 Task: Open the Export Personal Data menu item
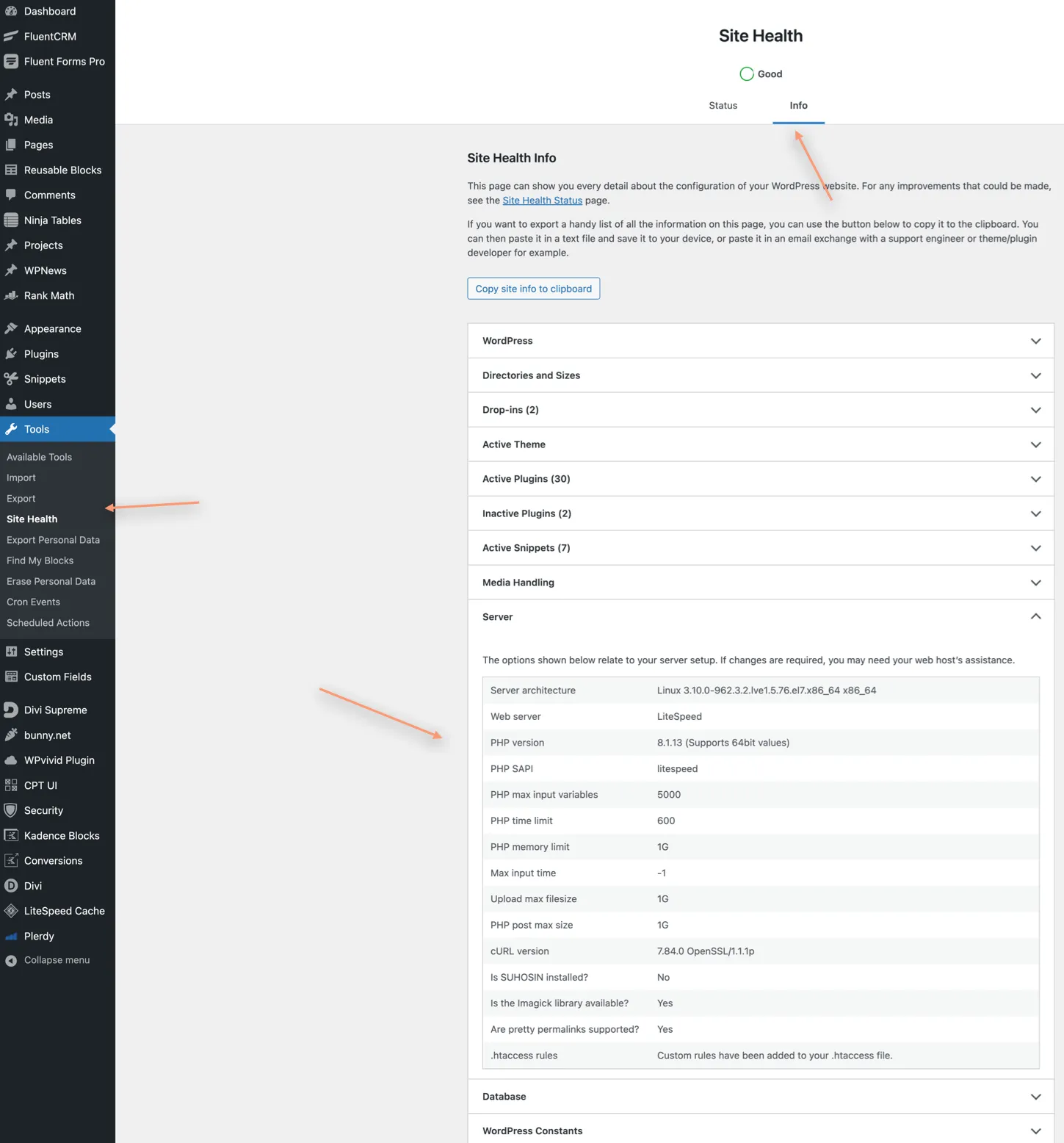(53, 539)
